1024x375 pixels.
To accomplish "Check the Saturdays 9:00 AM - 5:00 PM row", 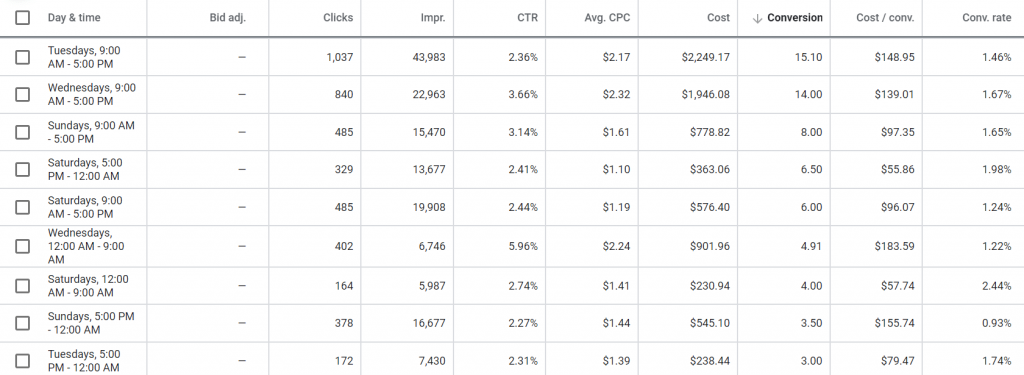I will [22, 207].
